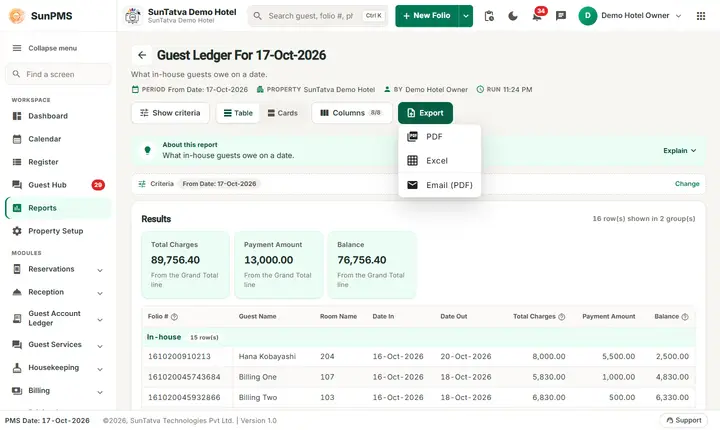Image resolution: width=720 pixels, height=430 pixels.
Task: Click the Reservations module icon
Action: pyautogui.click(x=17, y=269)
